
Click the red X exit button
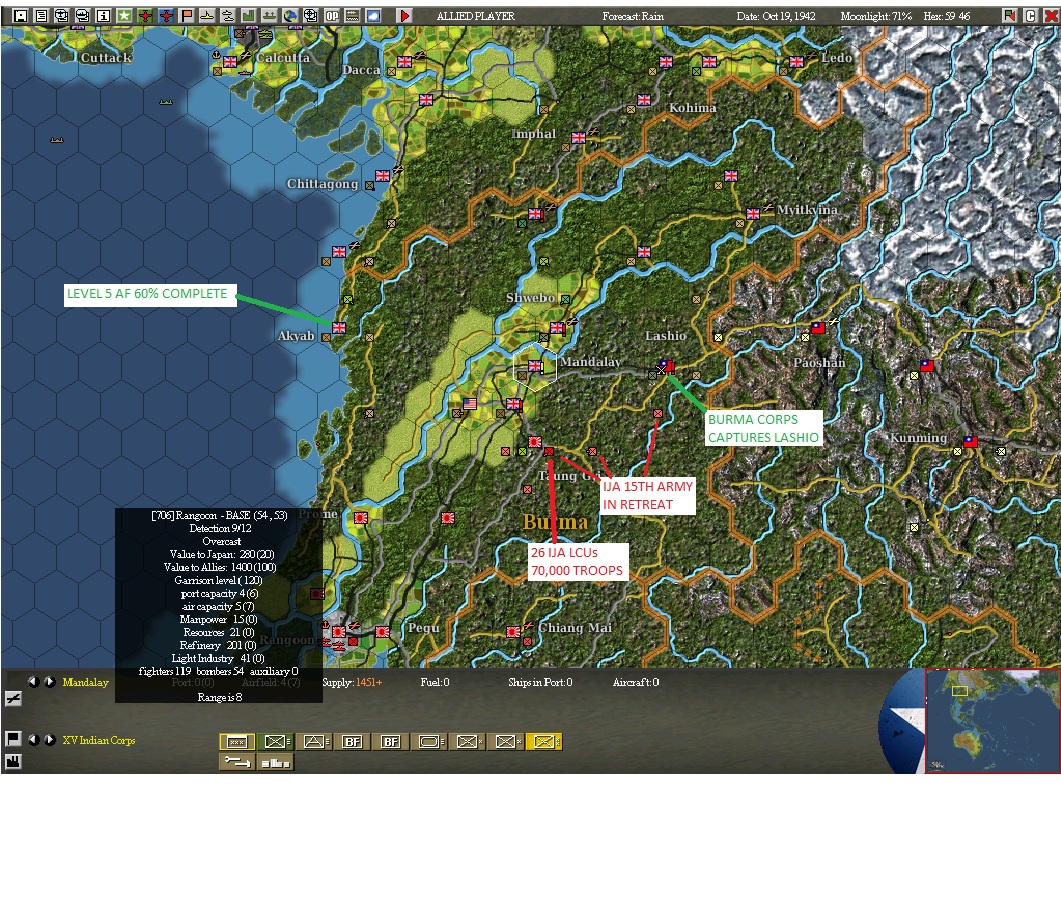pyautogui.click(x=1051, y=16)
